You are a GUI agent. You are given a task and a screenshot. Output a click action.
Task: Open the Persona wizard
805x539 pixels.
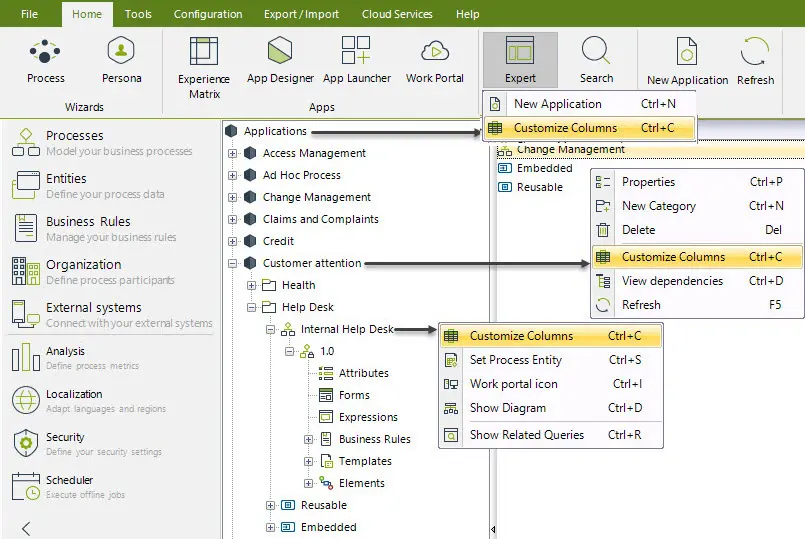[121, 61]
